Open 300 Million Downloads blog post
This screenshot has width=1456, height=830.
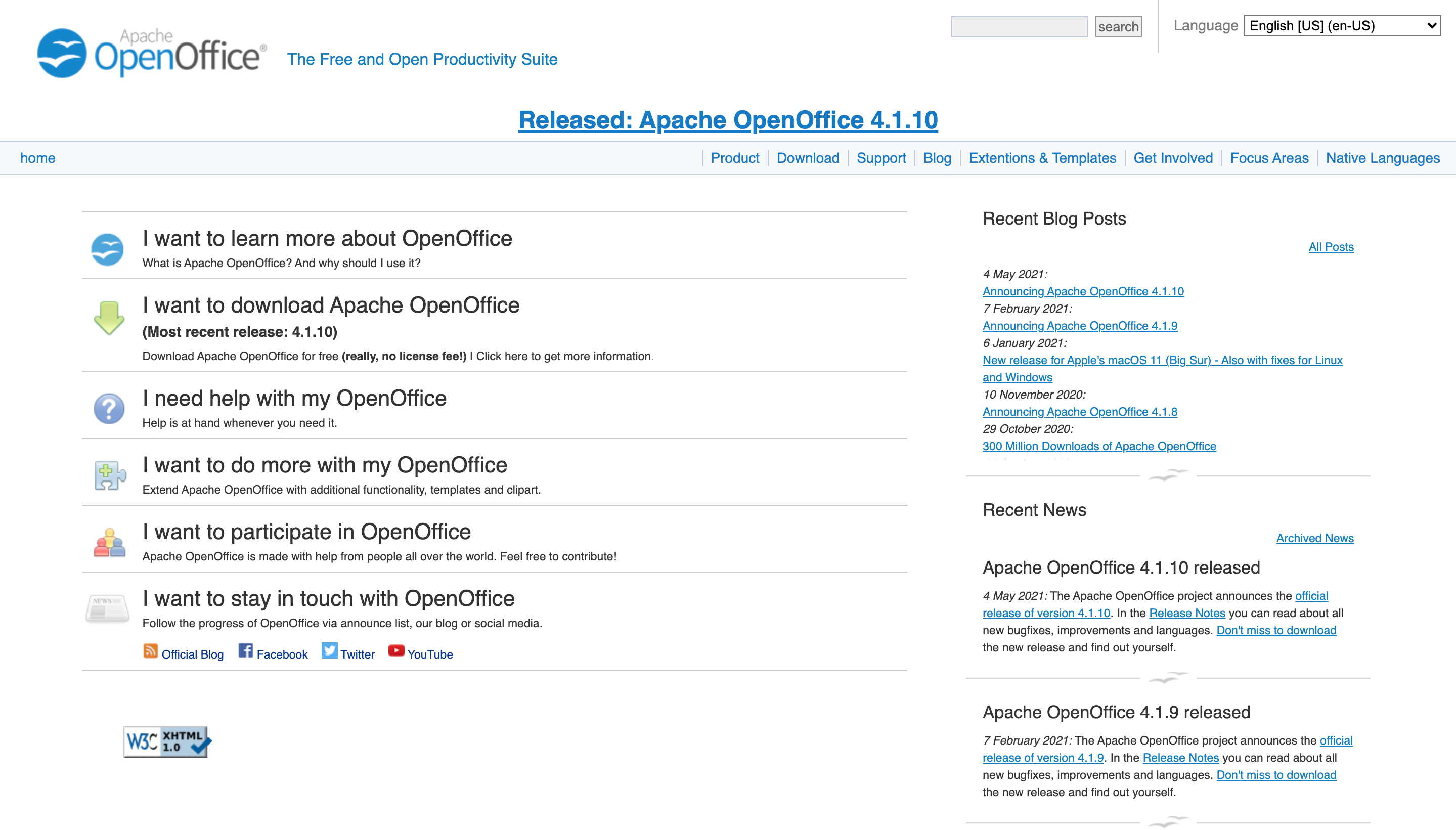pyautogui.click(x=1098, y=446)
